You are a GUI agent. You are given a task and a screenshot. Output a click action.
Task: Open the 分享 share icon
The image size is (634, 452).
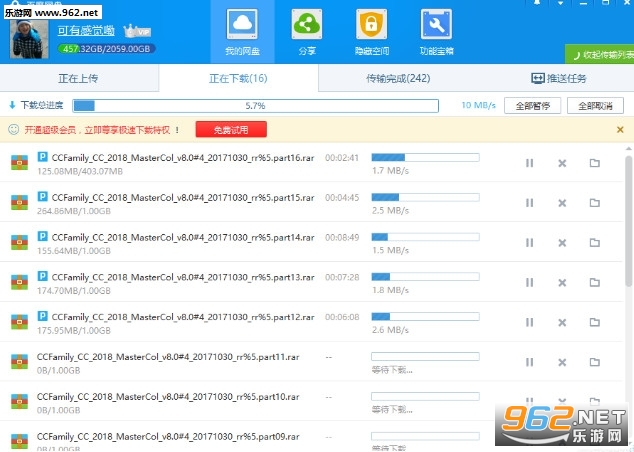click(x=306, y=25)
